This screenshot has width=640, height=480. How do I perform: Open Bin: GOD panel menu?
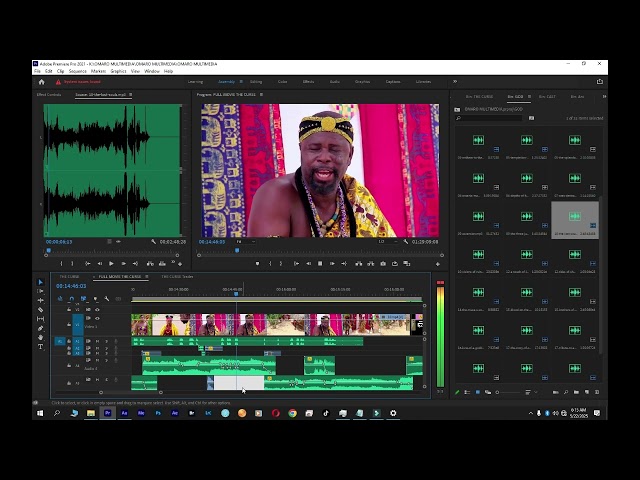[529, 97]
